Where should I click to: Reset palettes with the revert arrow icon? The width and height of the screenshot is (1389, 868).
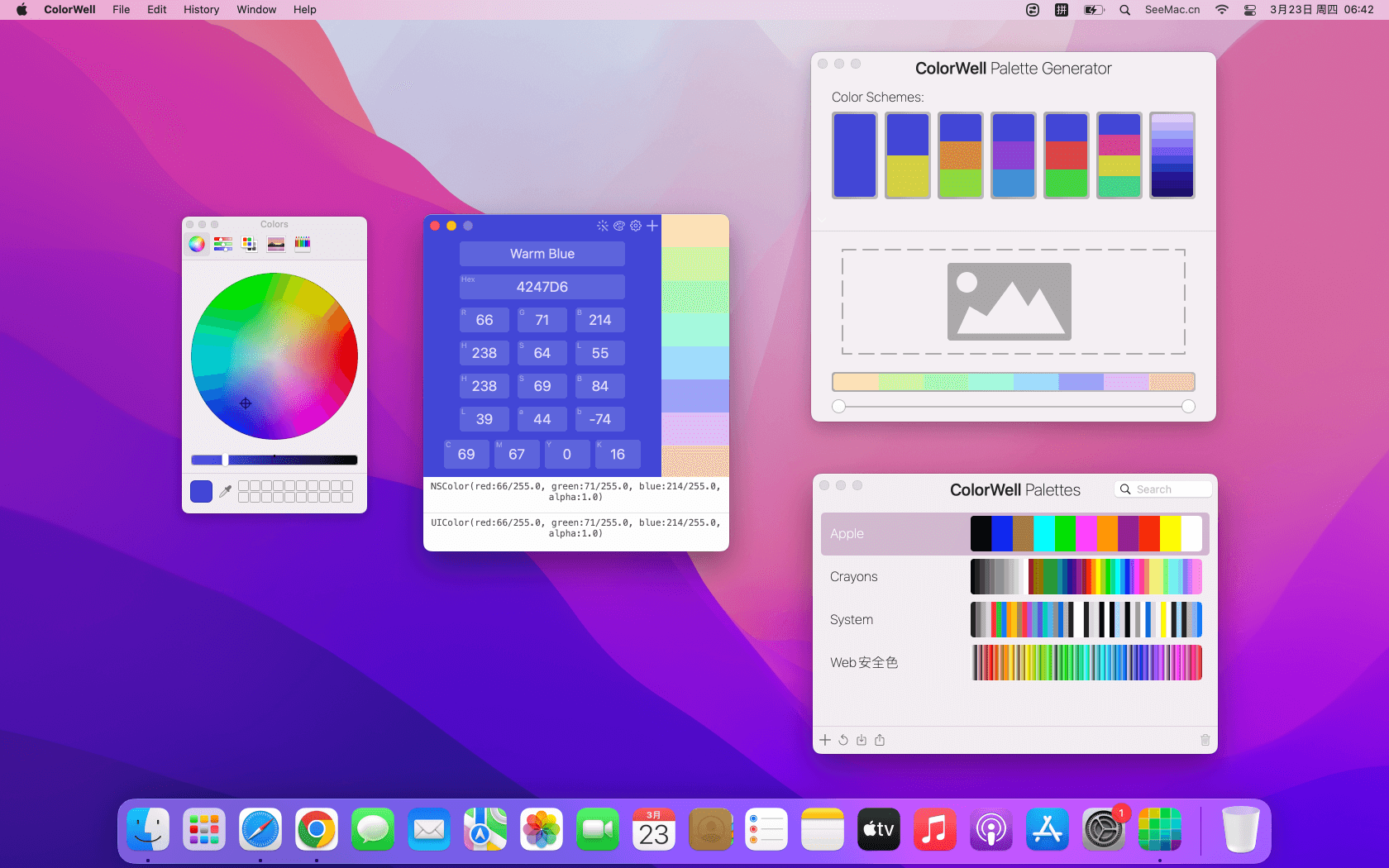843,740
